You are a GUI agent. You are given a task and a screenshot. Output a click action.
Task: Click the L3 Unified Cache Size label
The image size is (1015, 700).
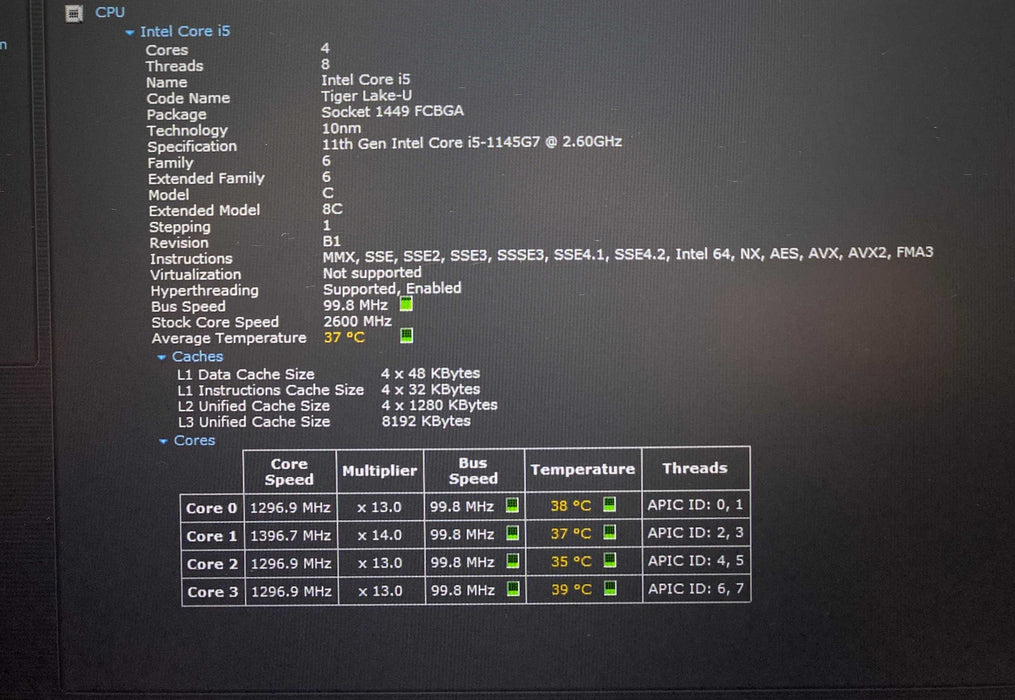(x=254, y=422)
